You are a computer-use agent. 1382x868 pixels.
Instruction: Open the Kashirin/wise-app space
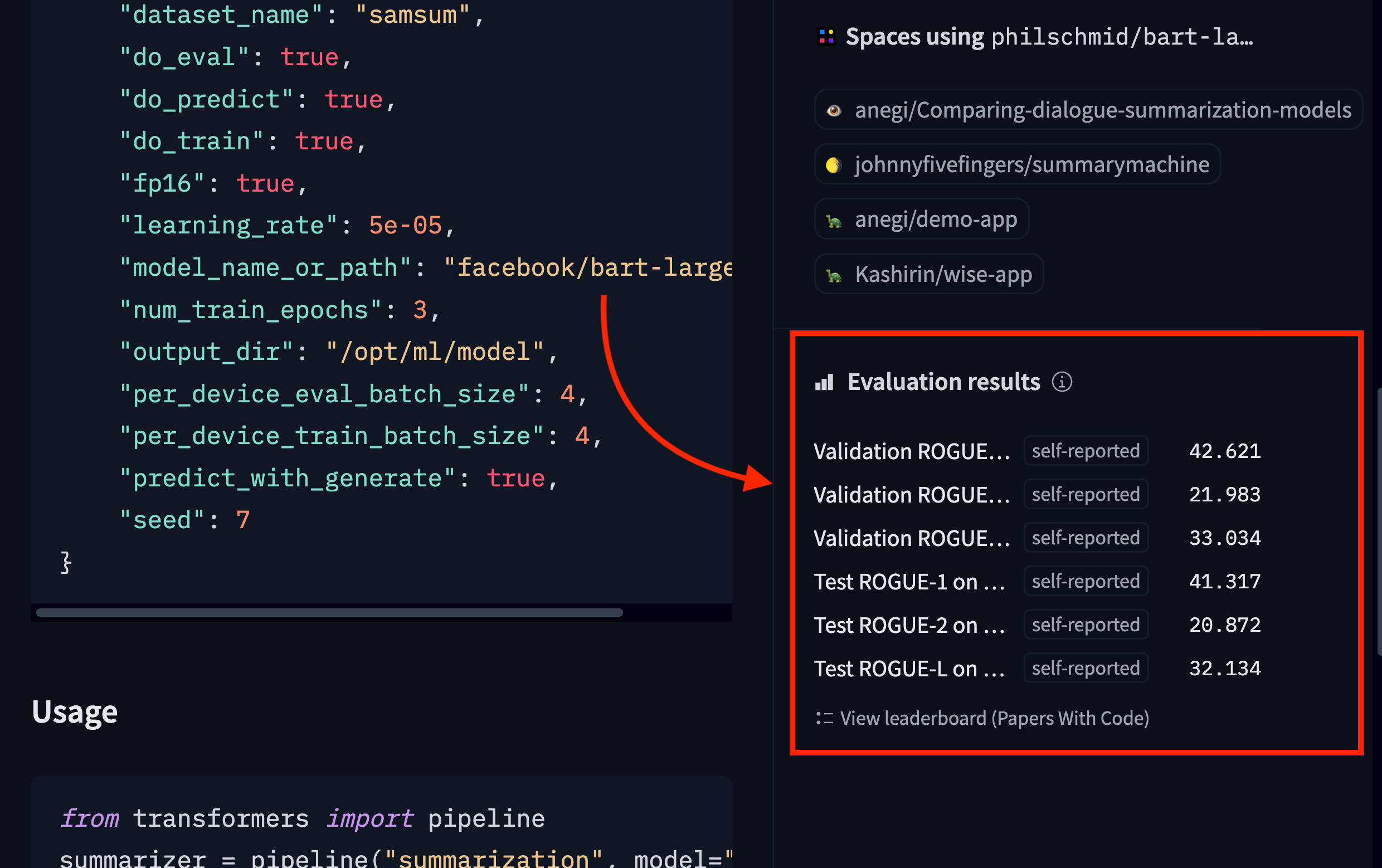coord(943,274)
